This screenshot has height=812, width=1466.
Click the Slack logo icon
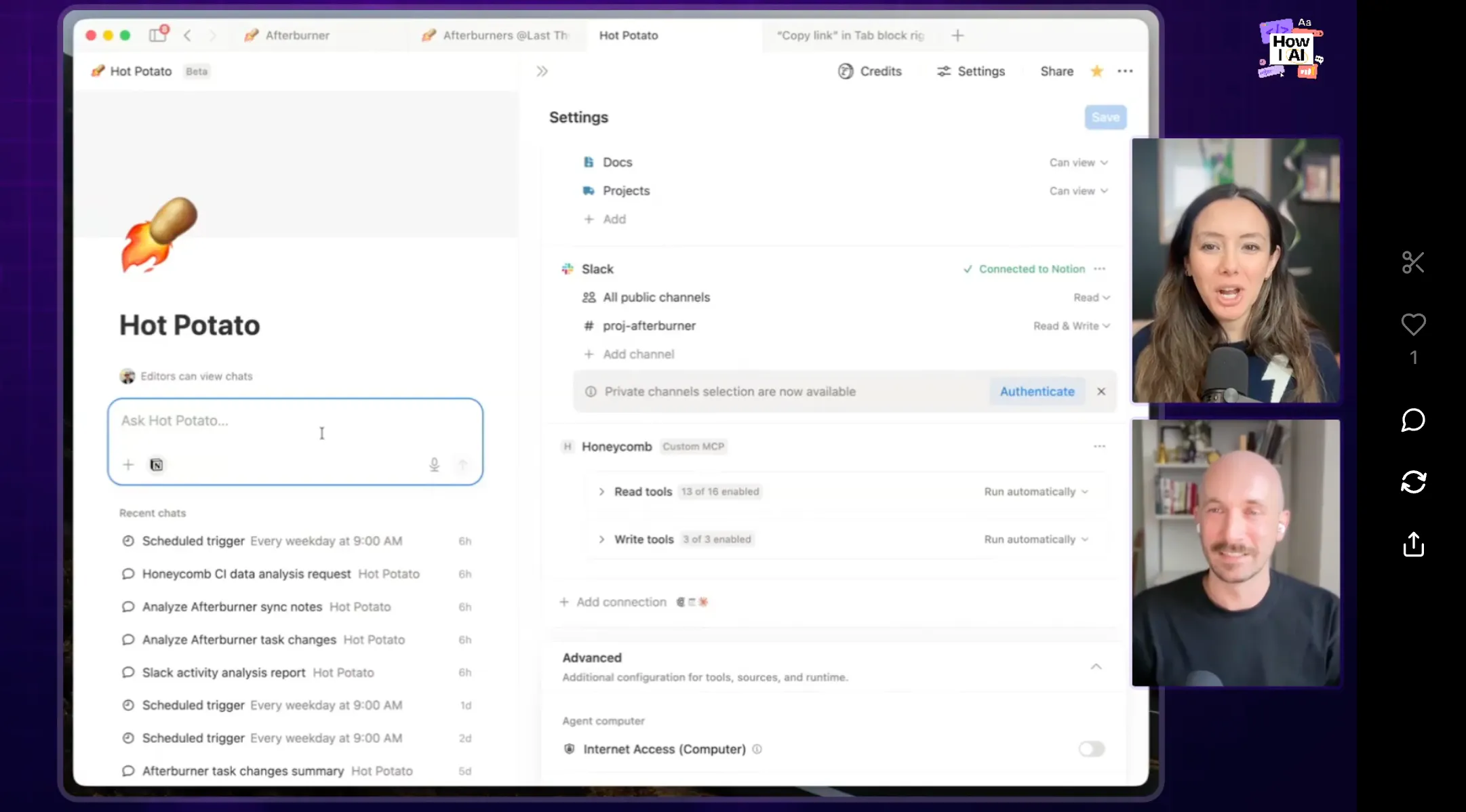568,269
